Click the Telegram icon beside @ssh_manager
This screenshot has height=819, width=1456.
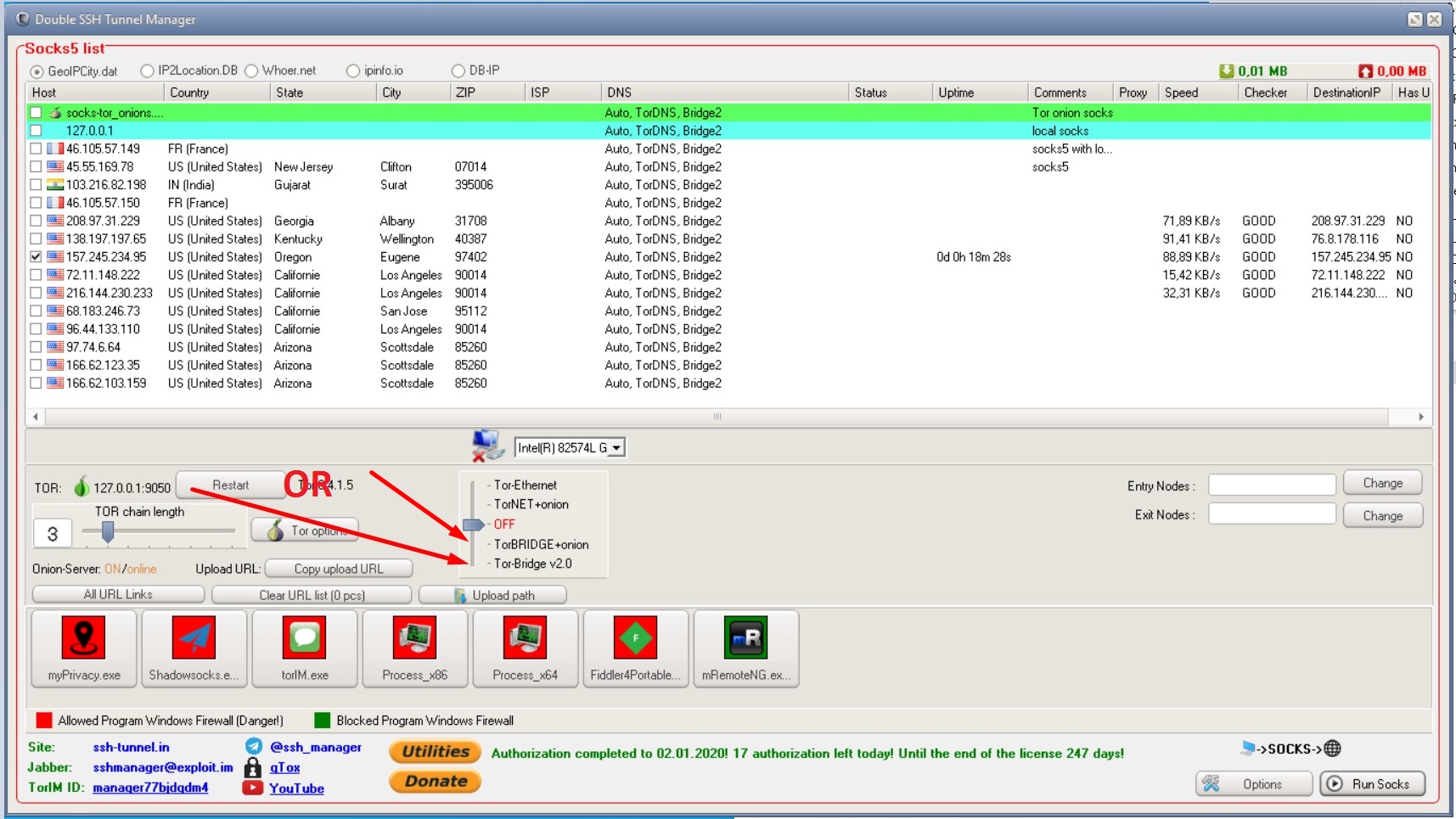(x=253, y=746)
